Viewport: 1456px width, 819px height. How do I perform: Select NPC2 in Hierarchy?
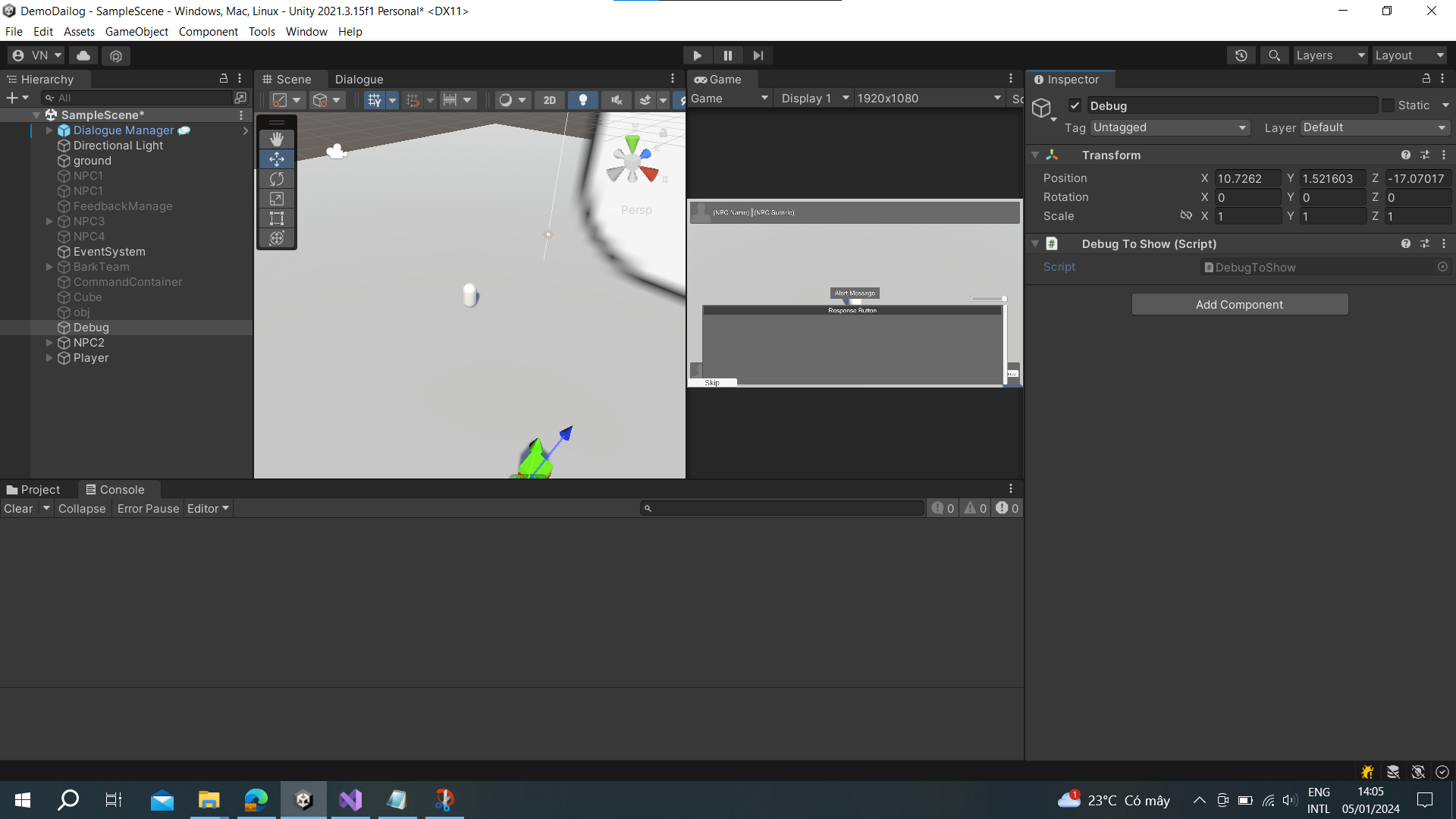coord(89,343)
